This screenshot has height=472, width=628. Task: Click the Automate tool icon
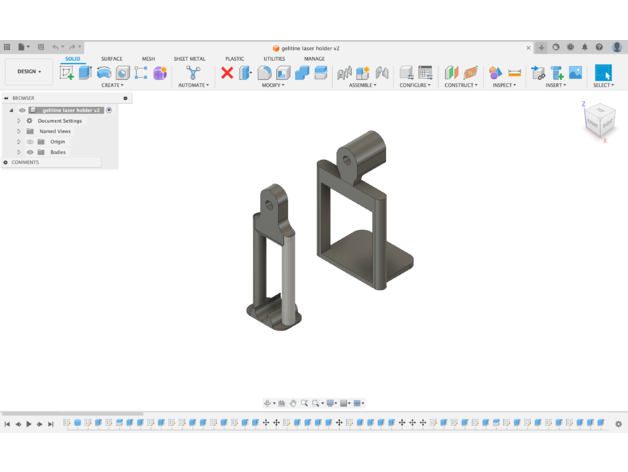(x=193, y=73)
